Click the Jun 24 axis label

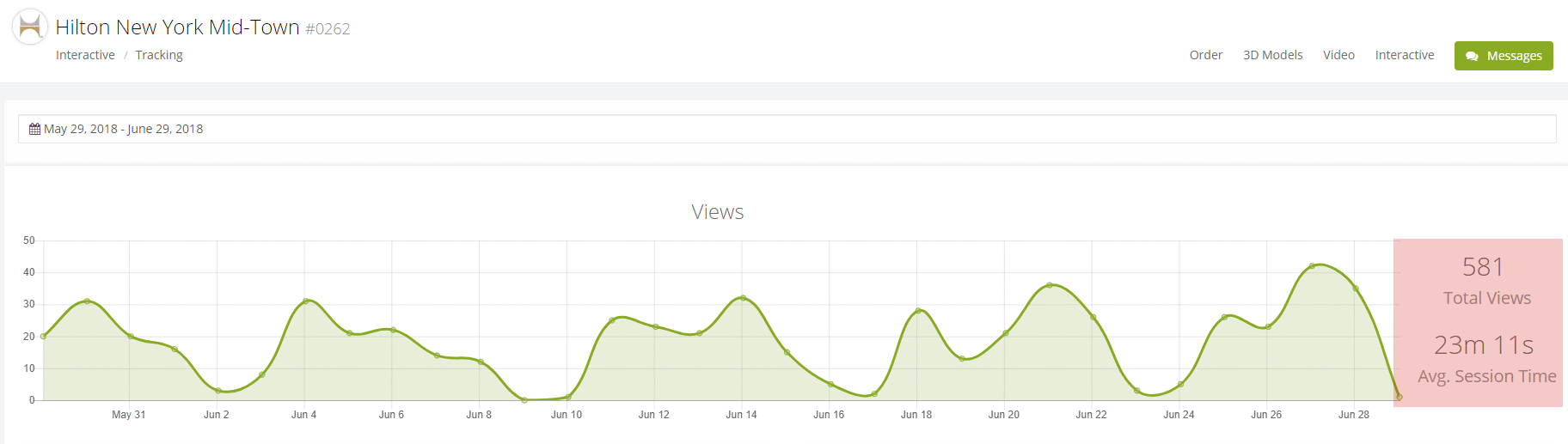(1179, 415)
